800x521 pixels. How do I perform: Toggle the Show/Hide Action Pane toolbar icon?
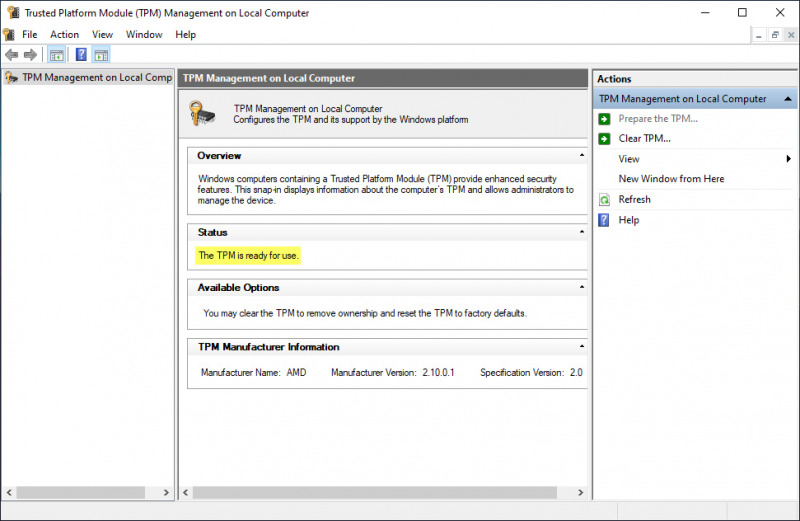click(x=101, y=55)
